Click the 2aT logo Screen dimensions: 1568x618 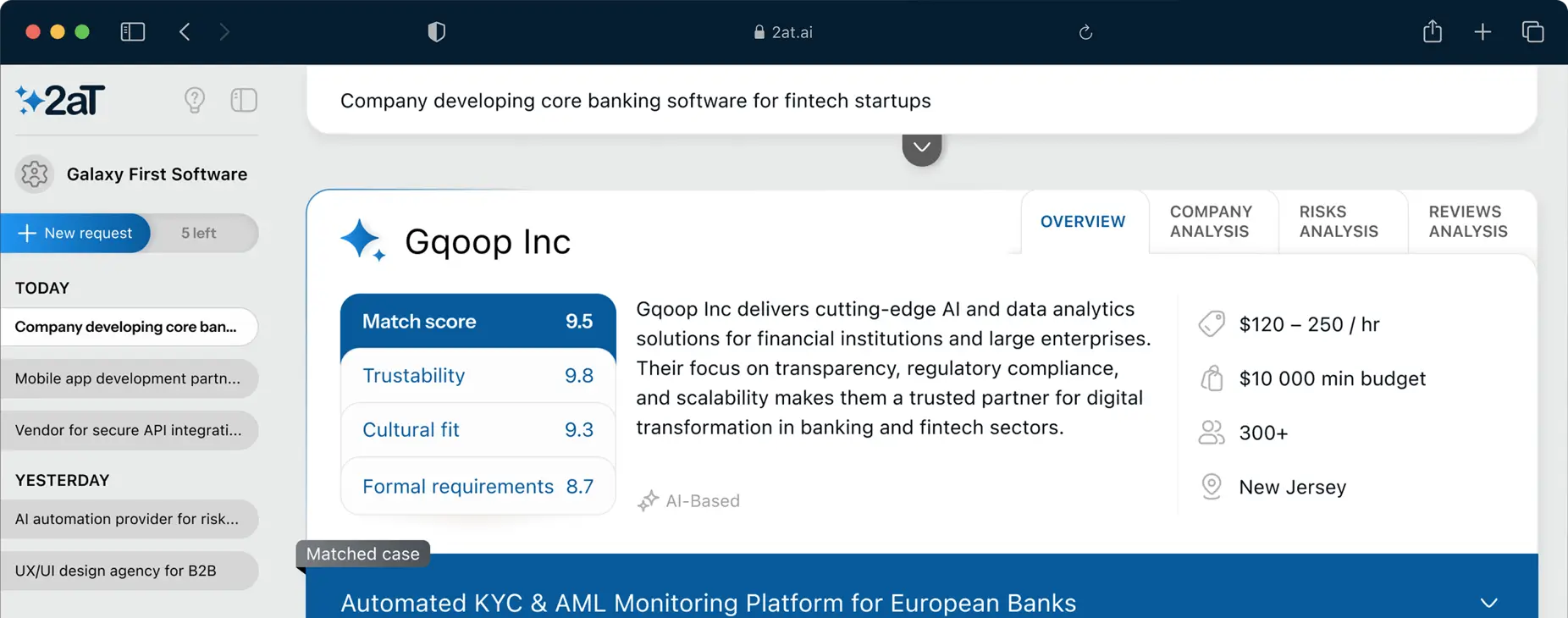60,101
